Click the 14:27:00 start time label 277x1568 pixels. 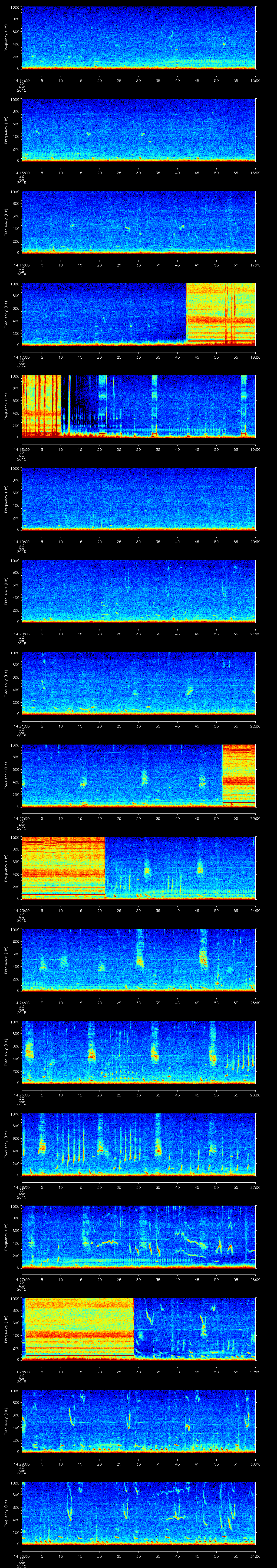tap(21, 1279)
